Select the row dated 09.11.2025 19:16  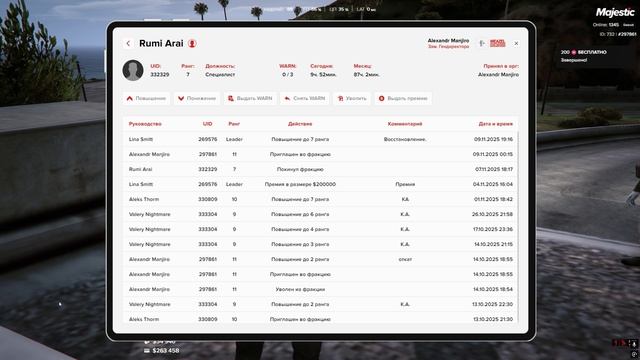point(320,139)
